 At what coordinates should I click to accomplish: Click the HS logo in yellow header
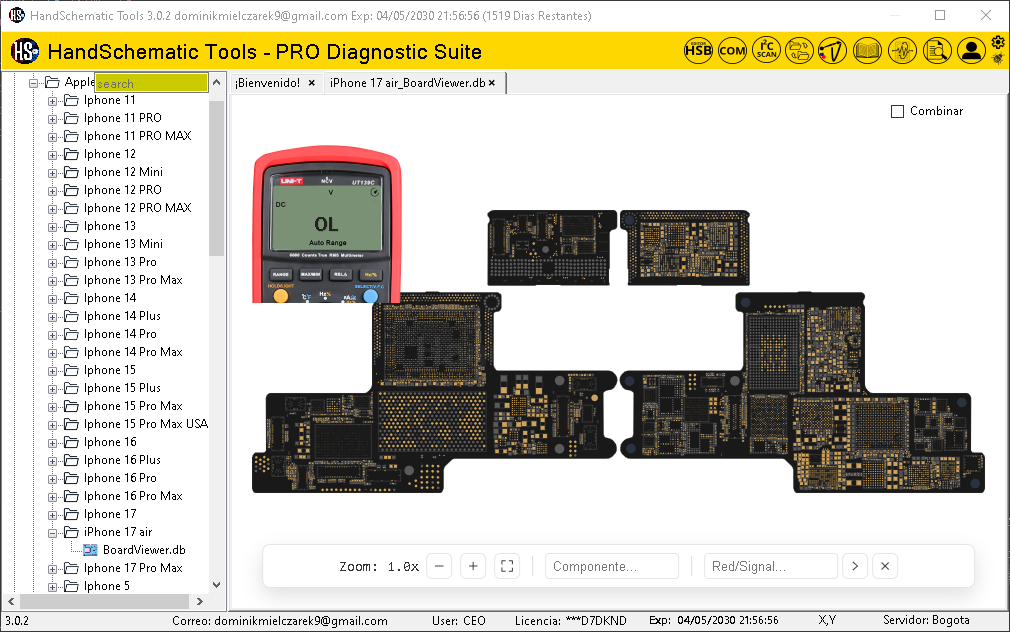tap(25, 51)
